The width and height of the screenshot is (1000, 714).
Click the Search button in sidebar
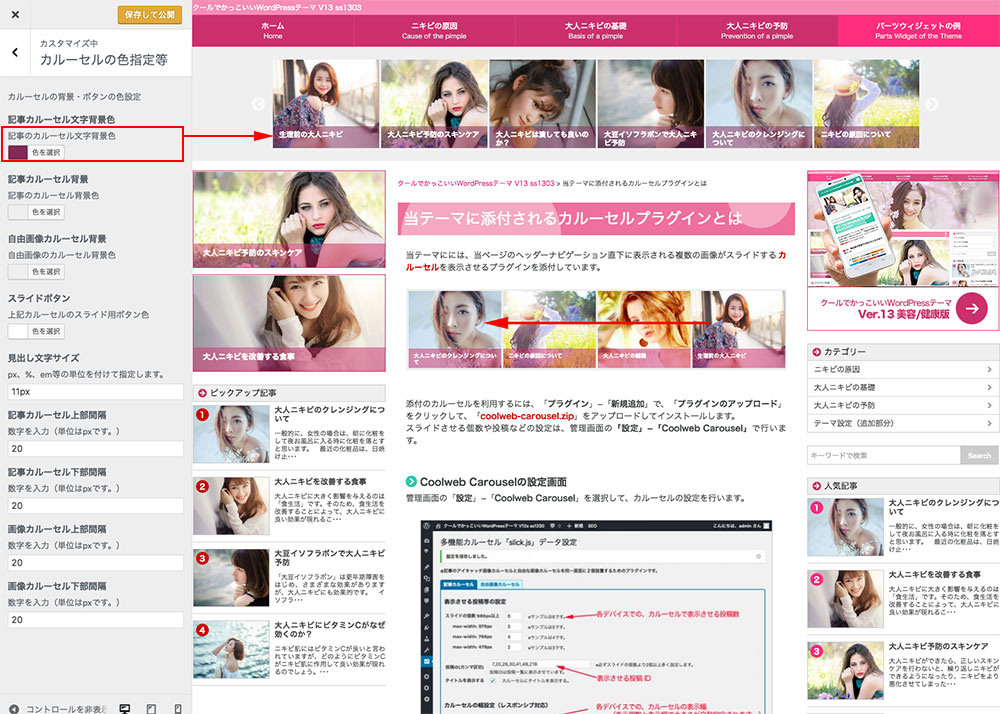pyautogui.click(x=979, y=455)
